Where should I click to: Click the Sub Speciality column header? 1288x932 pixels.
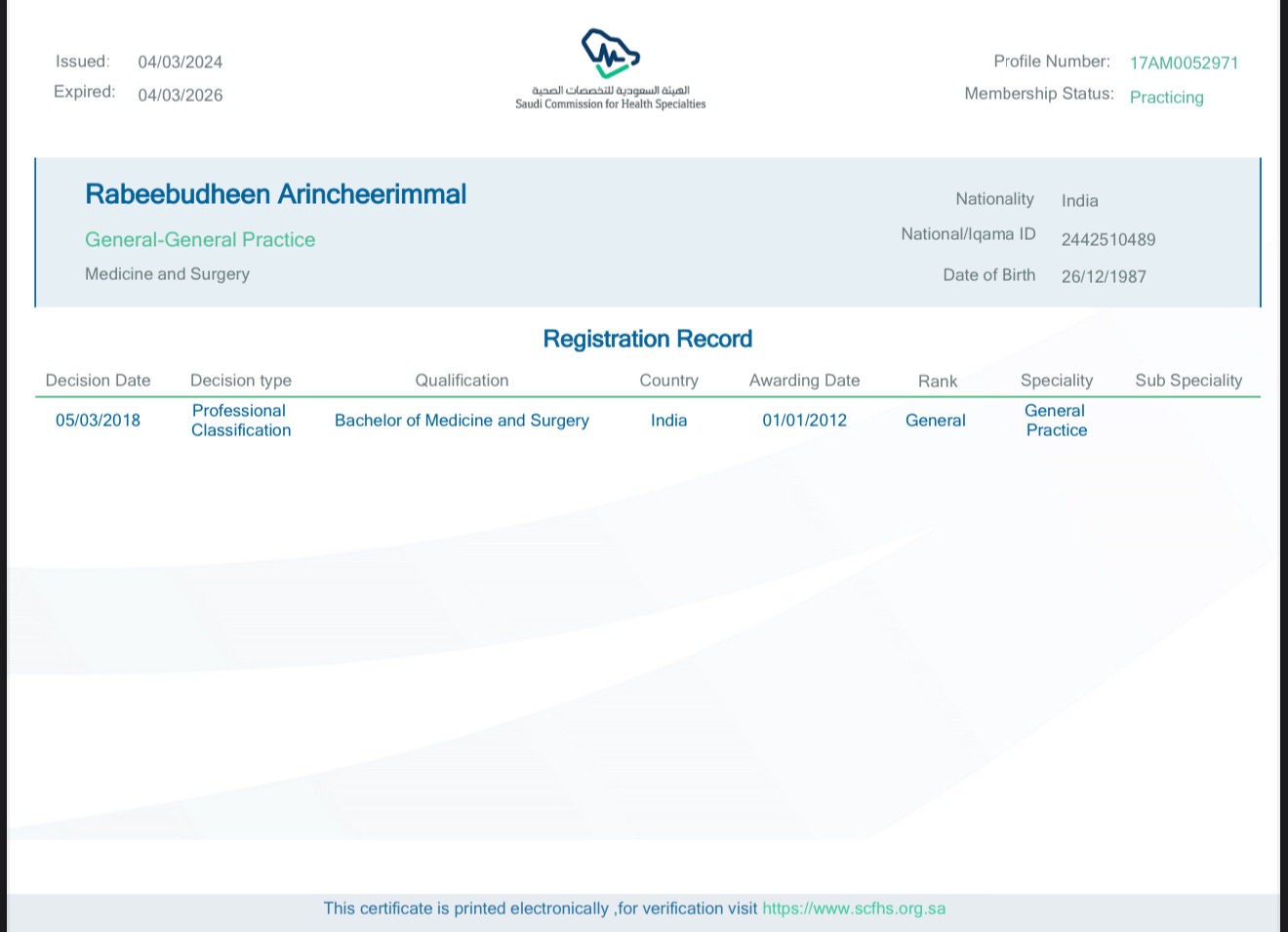(x=1188, y=381)
